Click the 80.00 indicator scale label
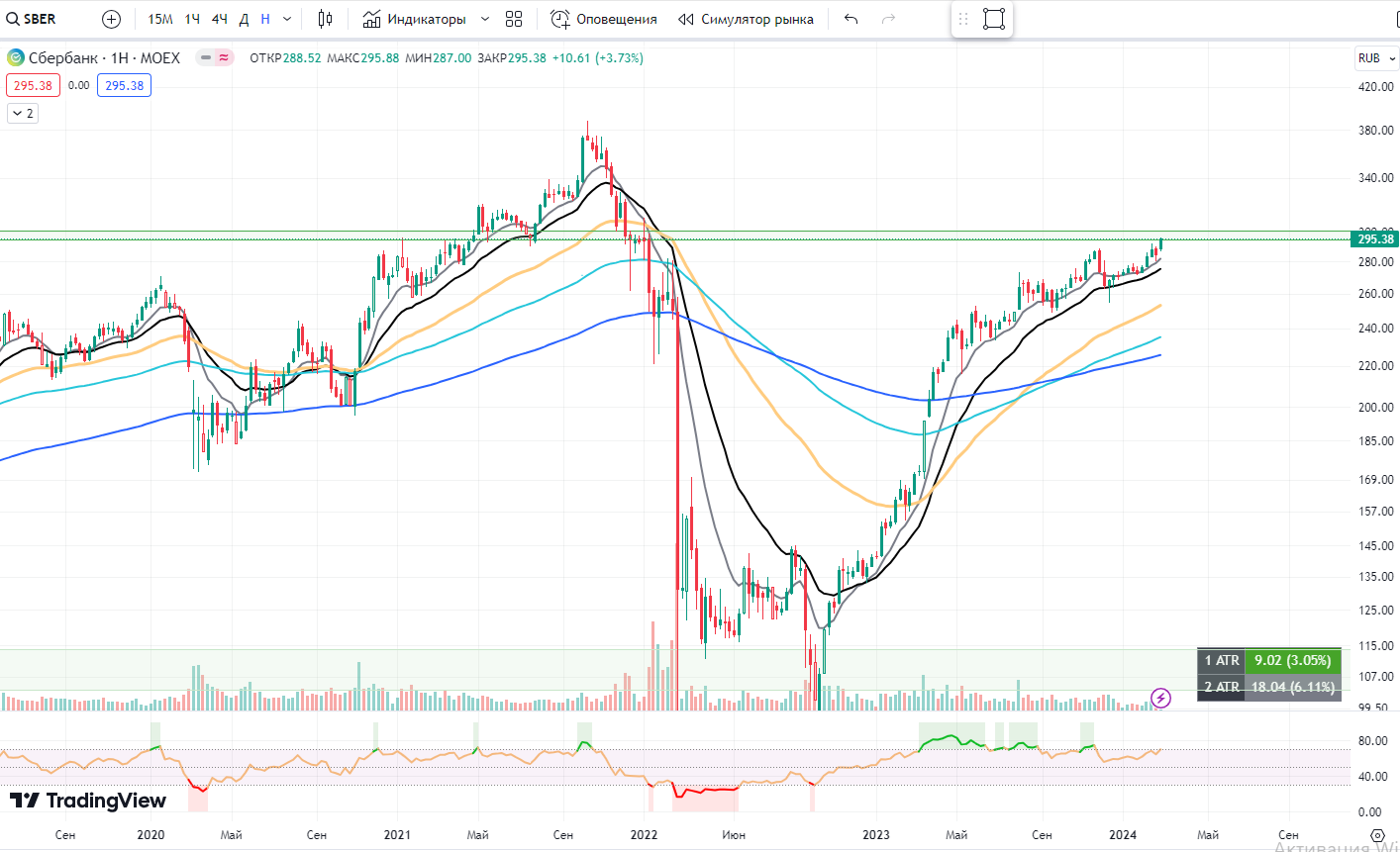Viewport: 1400px width, 852px height. (1371, 741)
